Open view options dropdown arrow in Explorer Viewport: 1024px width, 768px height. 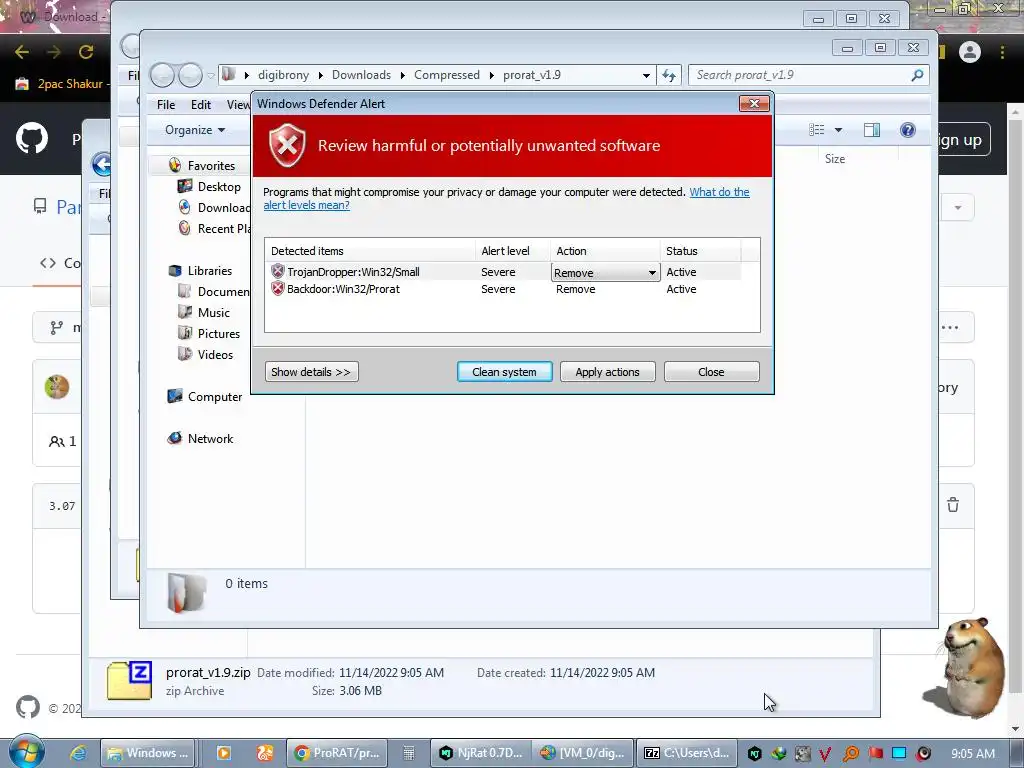838,130
